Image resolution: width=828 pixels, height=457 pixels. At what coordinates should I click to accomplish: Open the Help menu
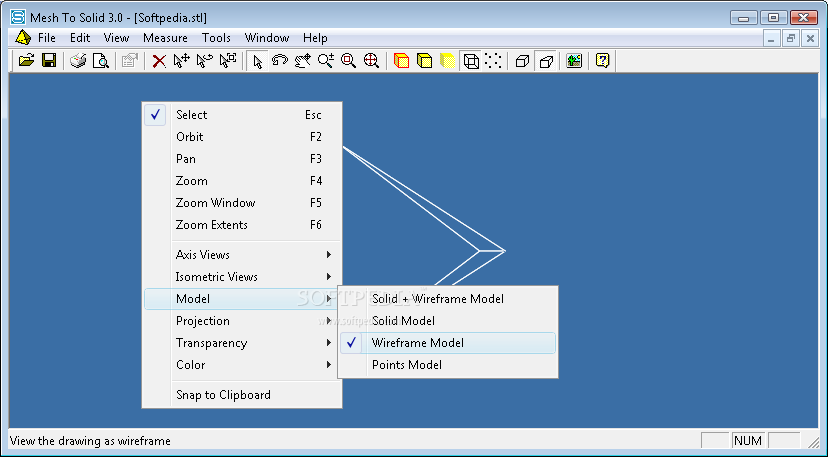tap(315, 38)
